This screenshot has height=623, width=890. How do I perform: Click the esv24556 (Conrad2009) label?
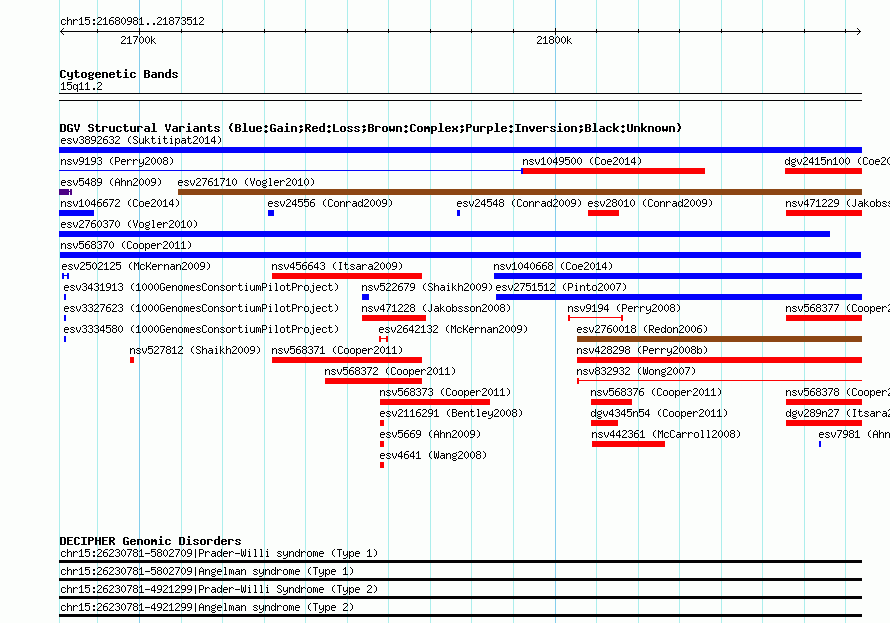pos(330,203)
